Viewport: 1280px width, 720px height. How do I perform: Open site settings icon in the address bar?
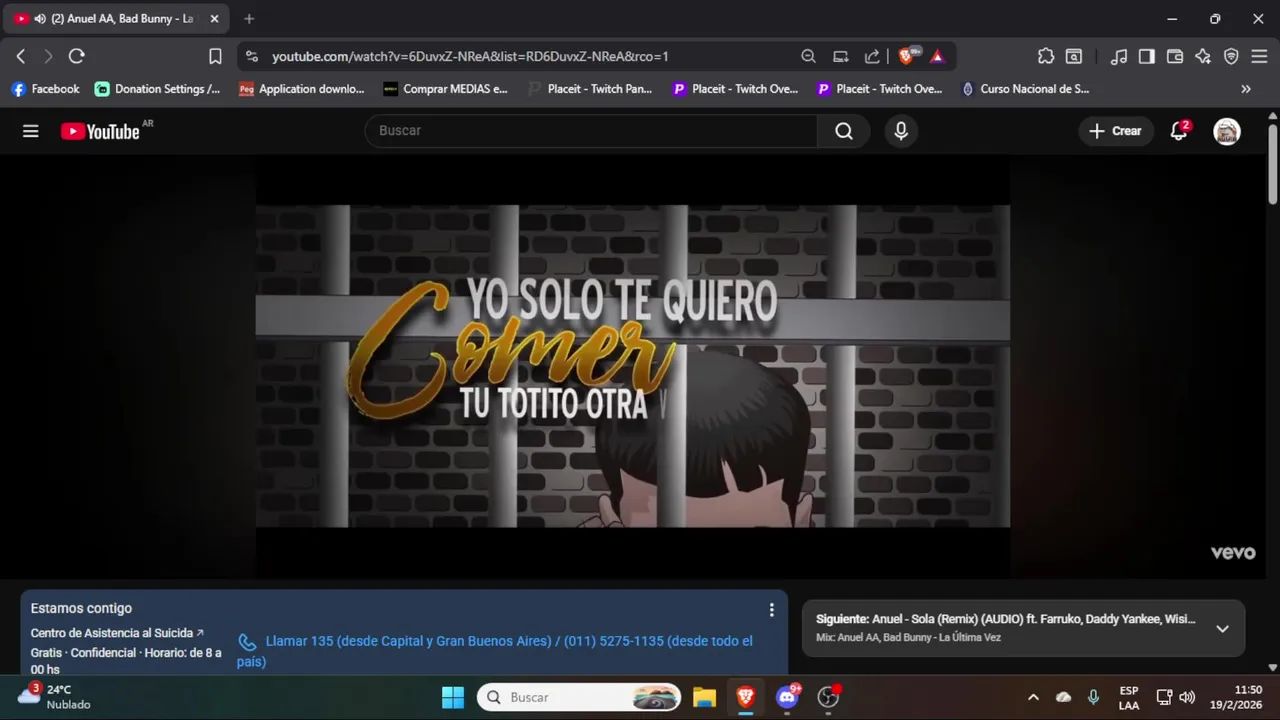tap(251, 56)
